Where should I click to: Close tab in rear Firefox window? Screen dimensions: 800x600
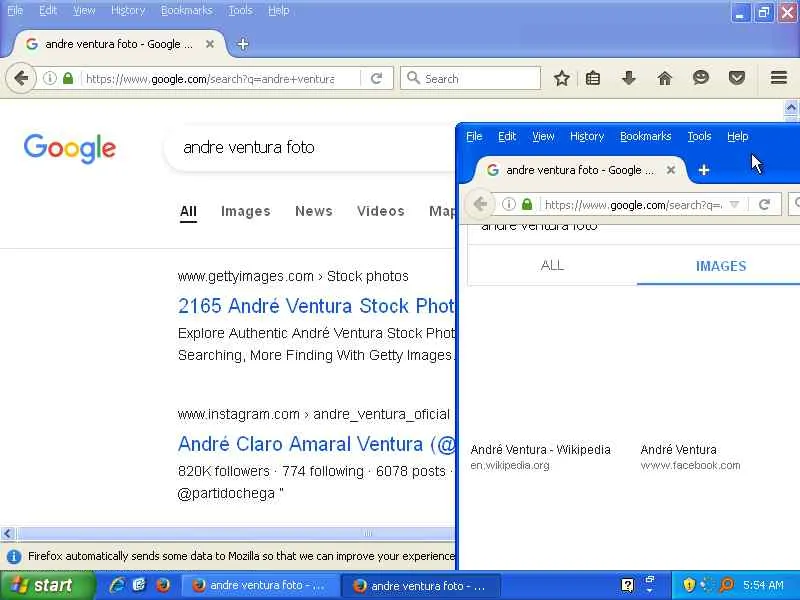(x=210, y=44)
